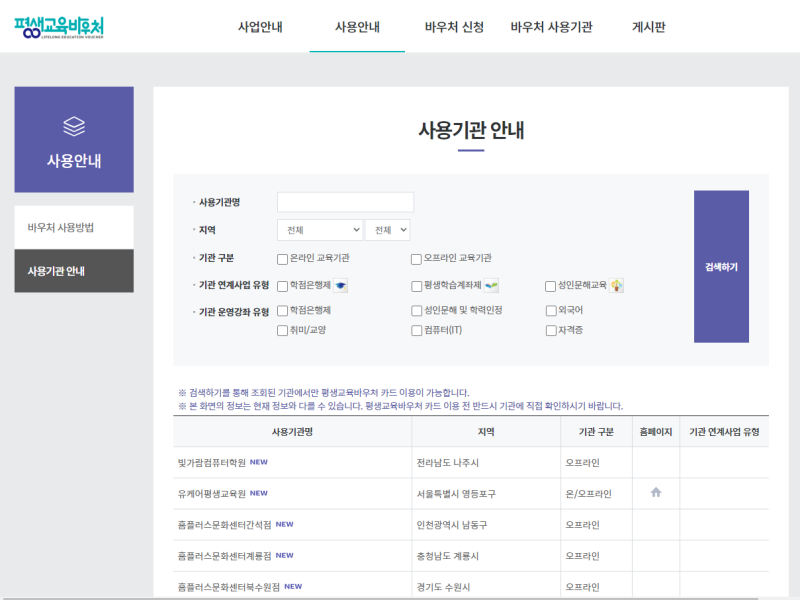Open the second 전체 region dropdown
This screenshot has height=600, width=800.
(x=387, y=229)
